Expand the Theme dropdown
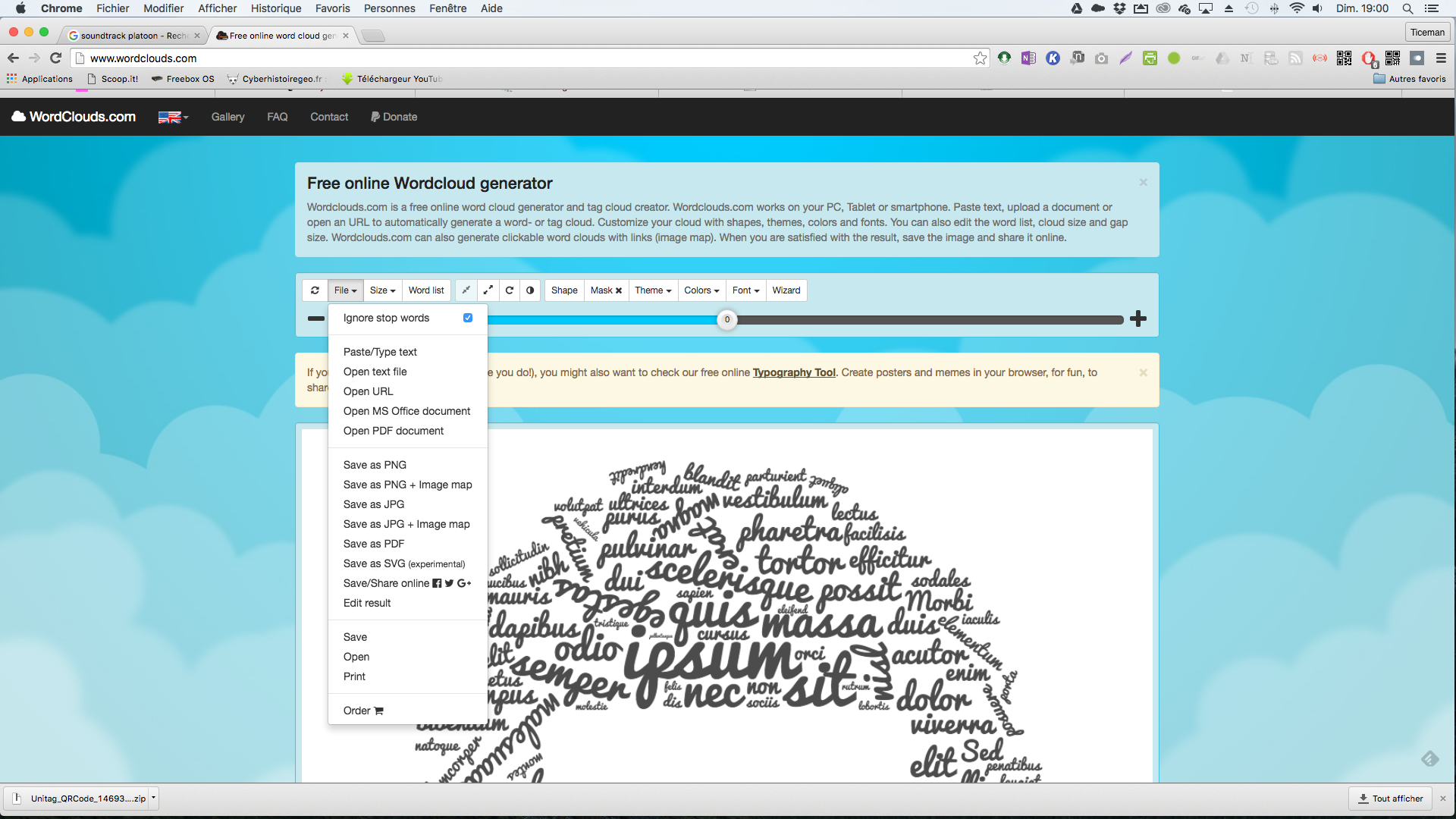Image resolution: width=1456 pixels, height=819 pixels. click(652, 290)
